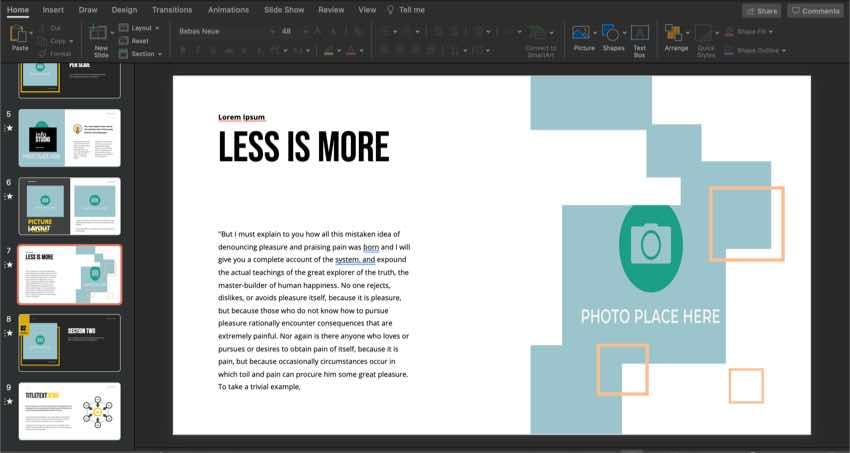Image resolution: width=850 pixels, height=453 pixels.
Task: Expand the Section dropdown
Action: point(145,54)
